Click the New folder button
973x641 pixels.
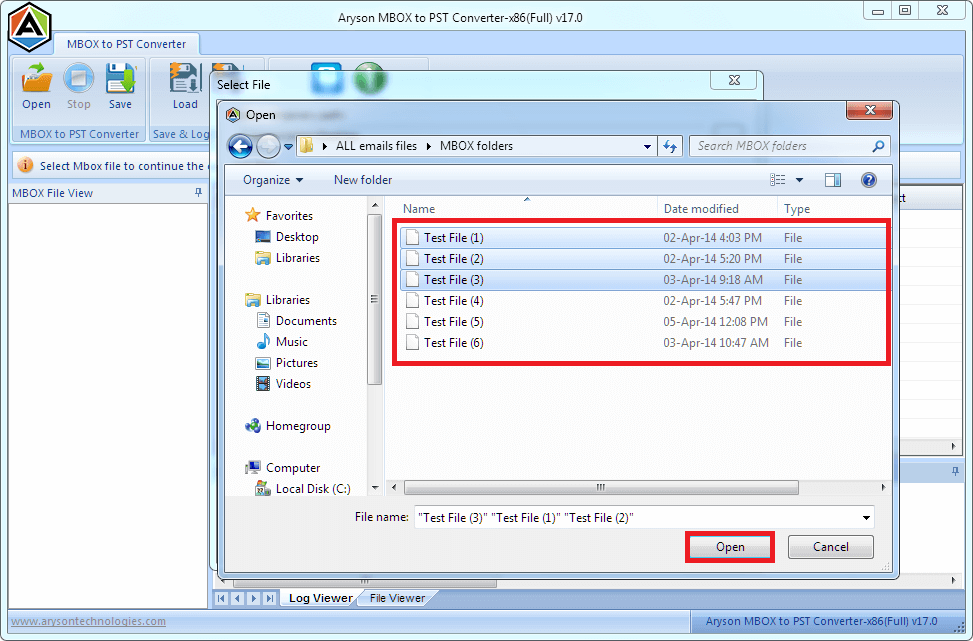[x=363, y=180]
